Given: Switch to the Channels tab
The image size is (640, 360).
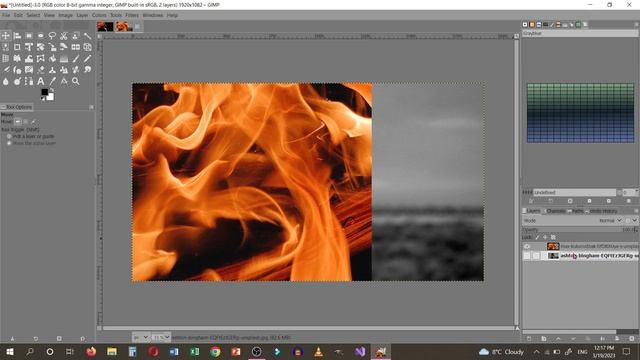Looking at the screenshot, I should (x=555, y=211).
